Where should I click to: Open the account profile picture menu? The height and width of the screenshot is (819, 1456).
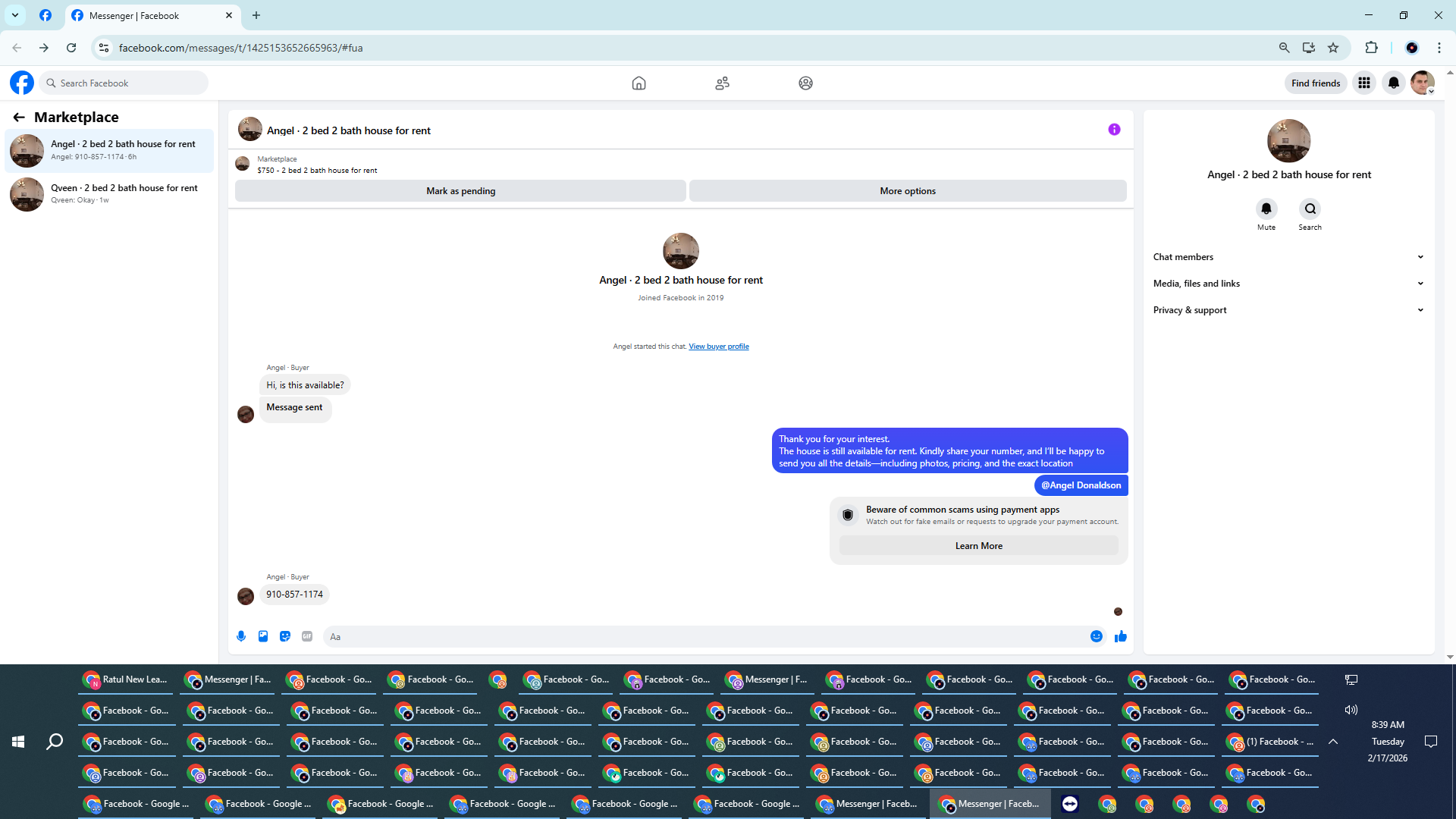pyautogui.click(x=1423, y=83)
